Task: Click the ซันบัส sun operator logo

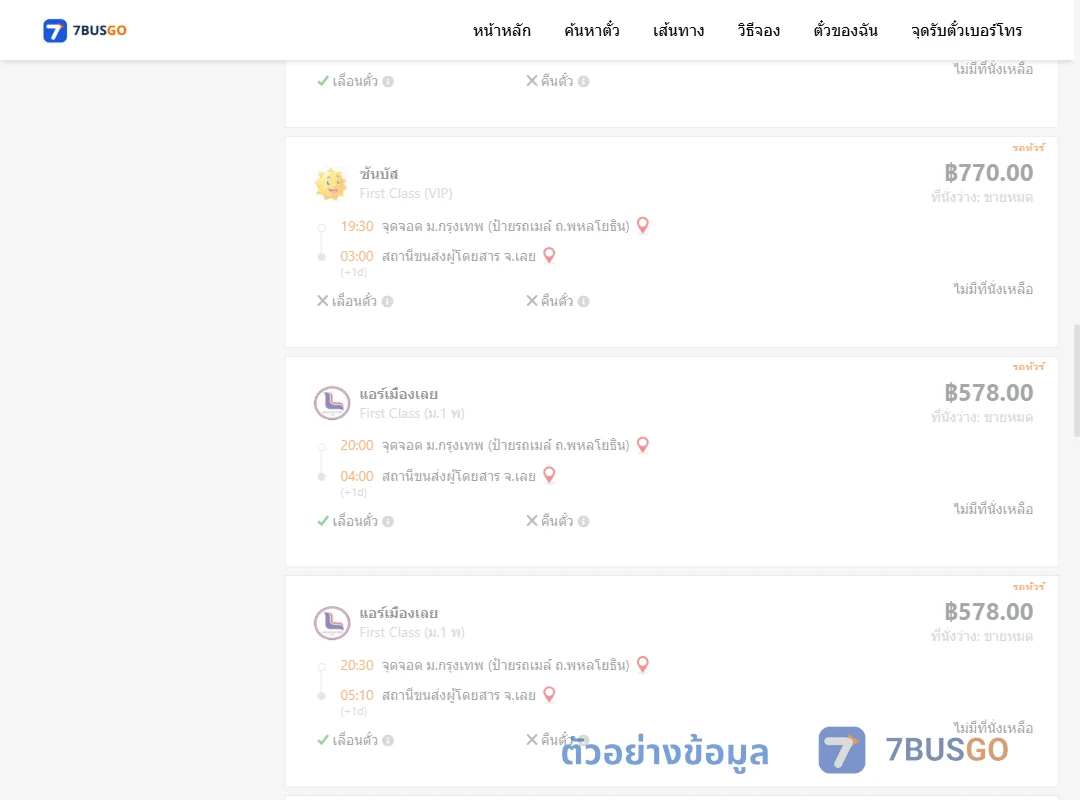Action: click(x=331, y=184)
